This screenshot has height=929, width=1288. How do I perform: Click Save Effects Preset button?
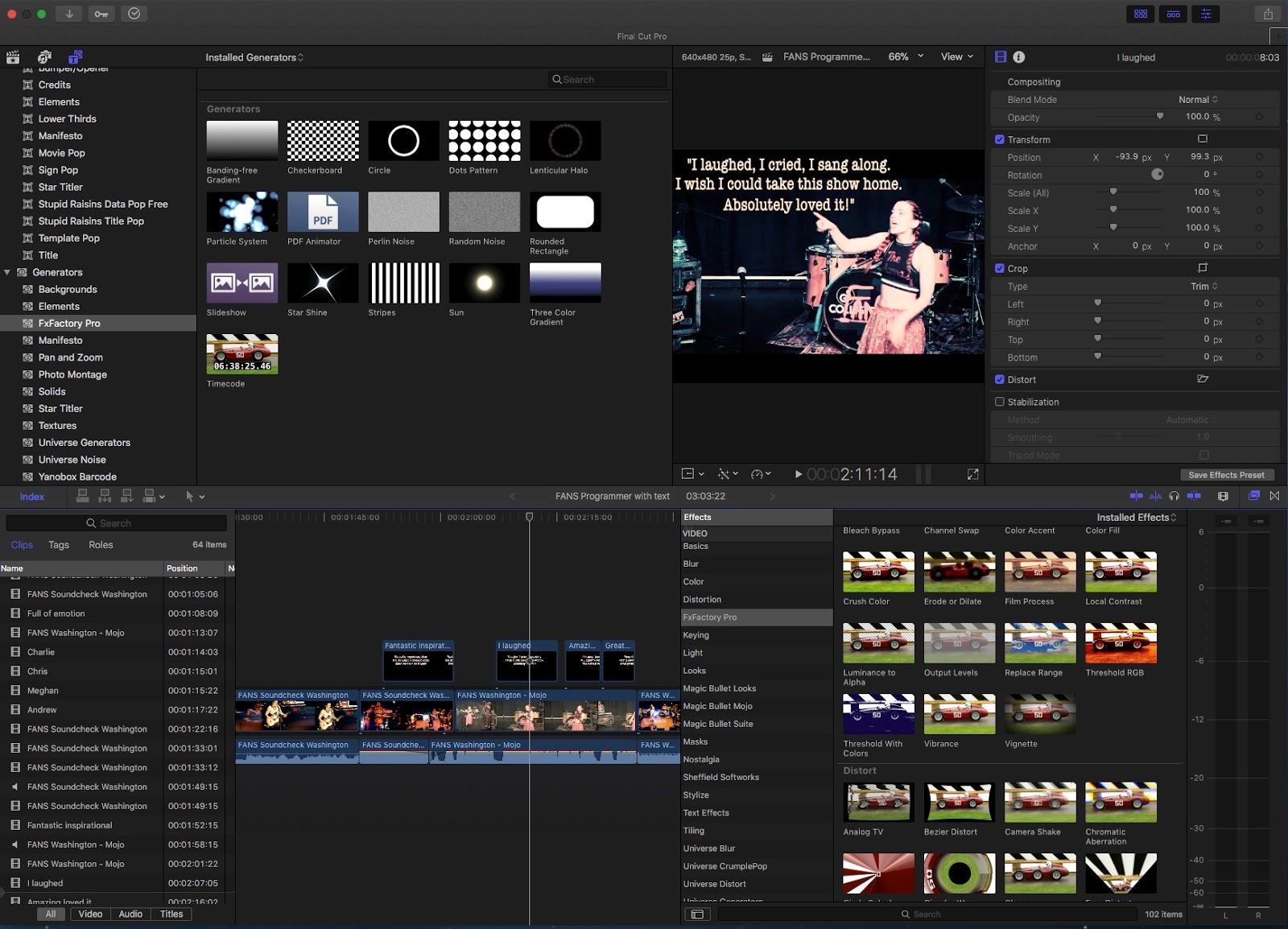click(x=1226, y=475)
